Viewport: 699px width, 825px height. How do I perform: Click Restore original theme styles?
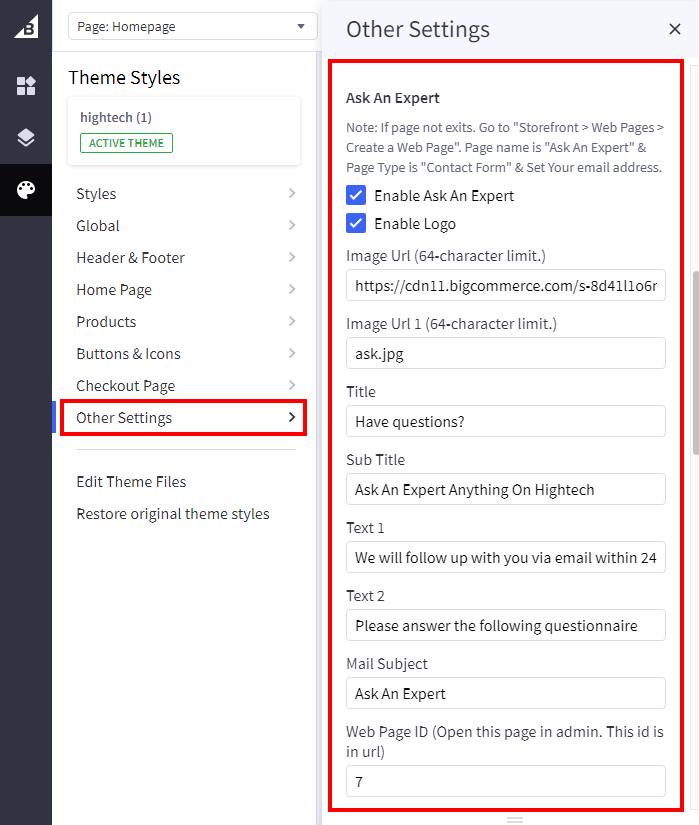click(x=172, y=514)
